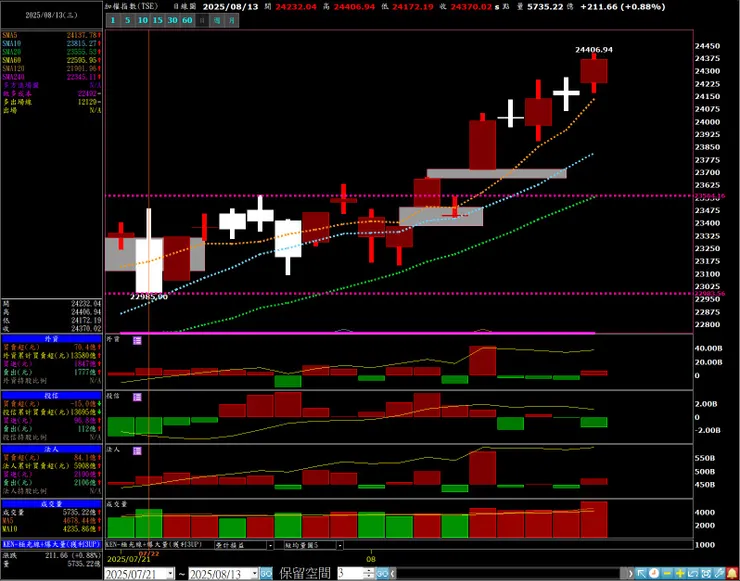This screenshot has width=740, height=581.
Task: Switch to 30-minute timeframe
Action: (x=172, y=20)
